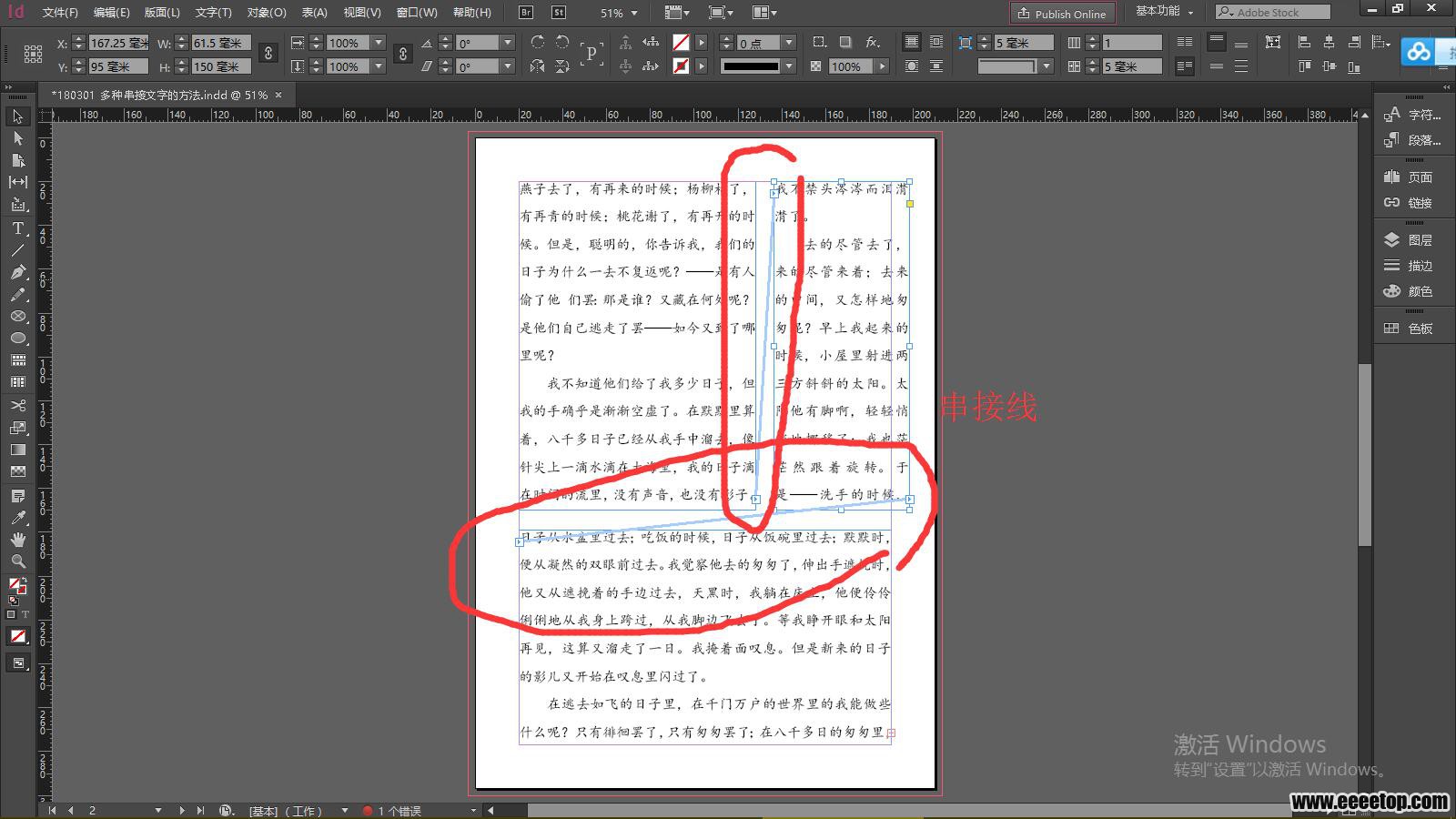Image resolution: width=1456 pixels, height=819 pixels.
Task: Click the fill color swatch in control bar
Action: (681, 43)
